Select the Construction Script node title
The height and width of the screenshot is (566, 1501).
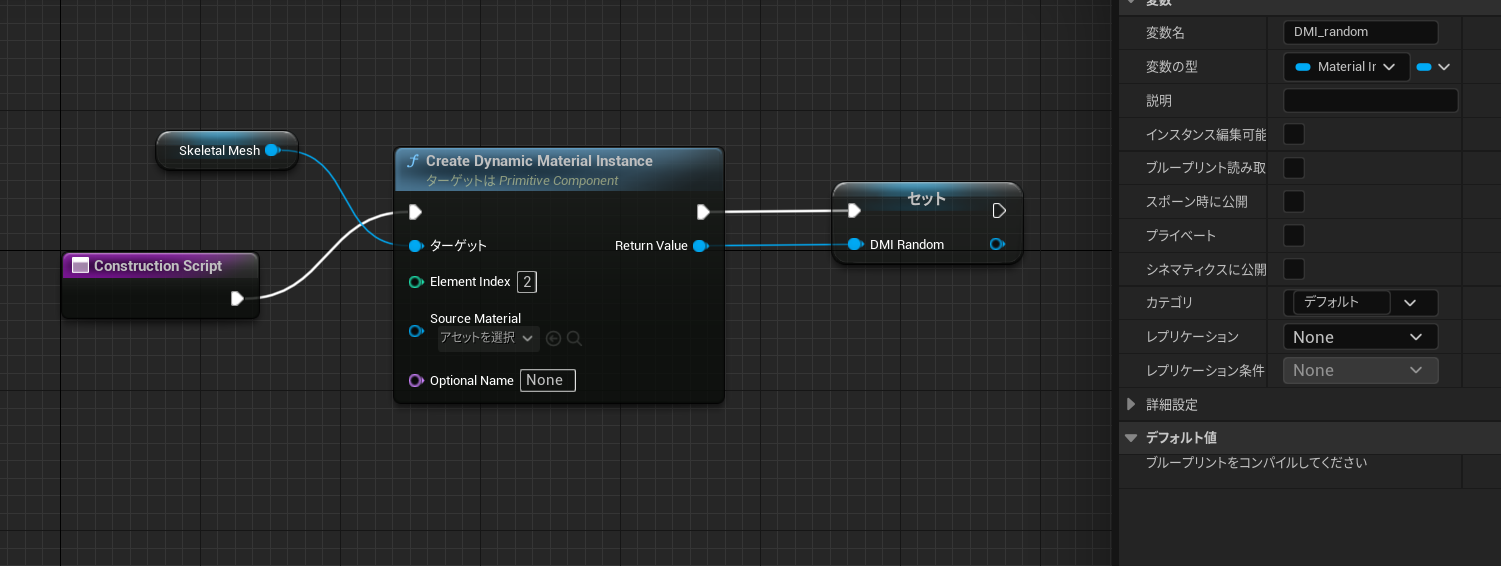click(158, 266)
